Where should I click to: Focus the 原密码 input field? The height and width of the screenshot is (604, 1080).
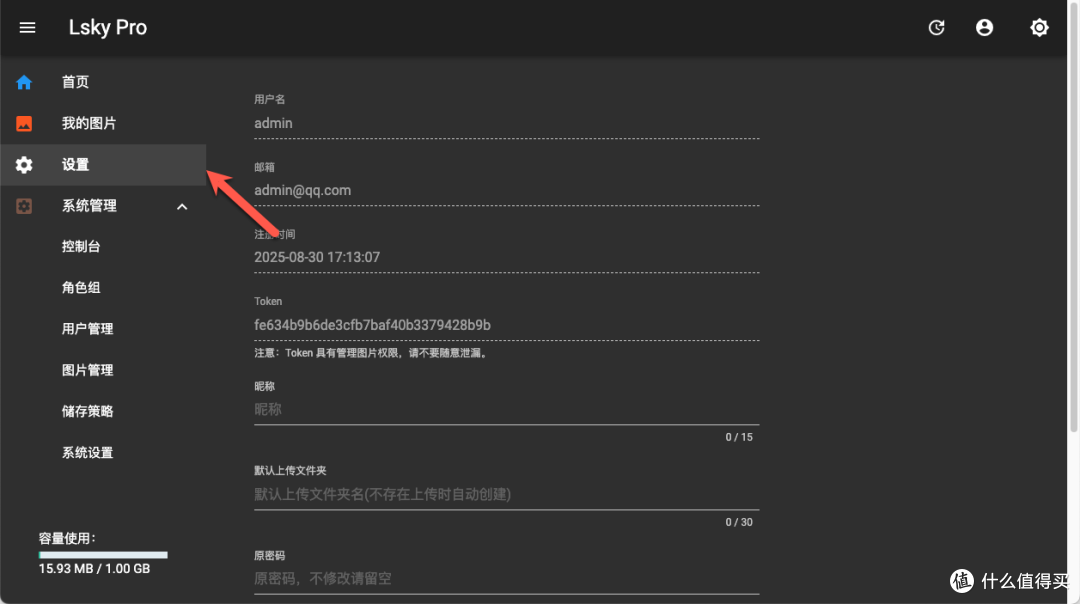[x=506, y=579]
